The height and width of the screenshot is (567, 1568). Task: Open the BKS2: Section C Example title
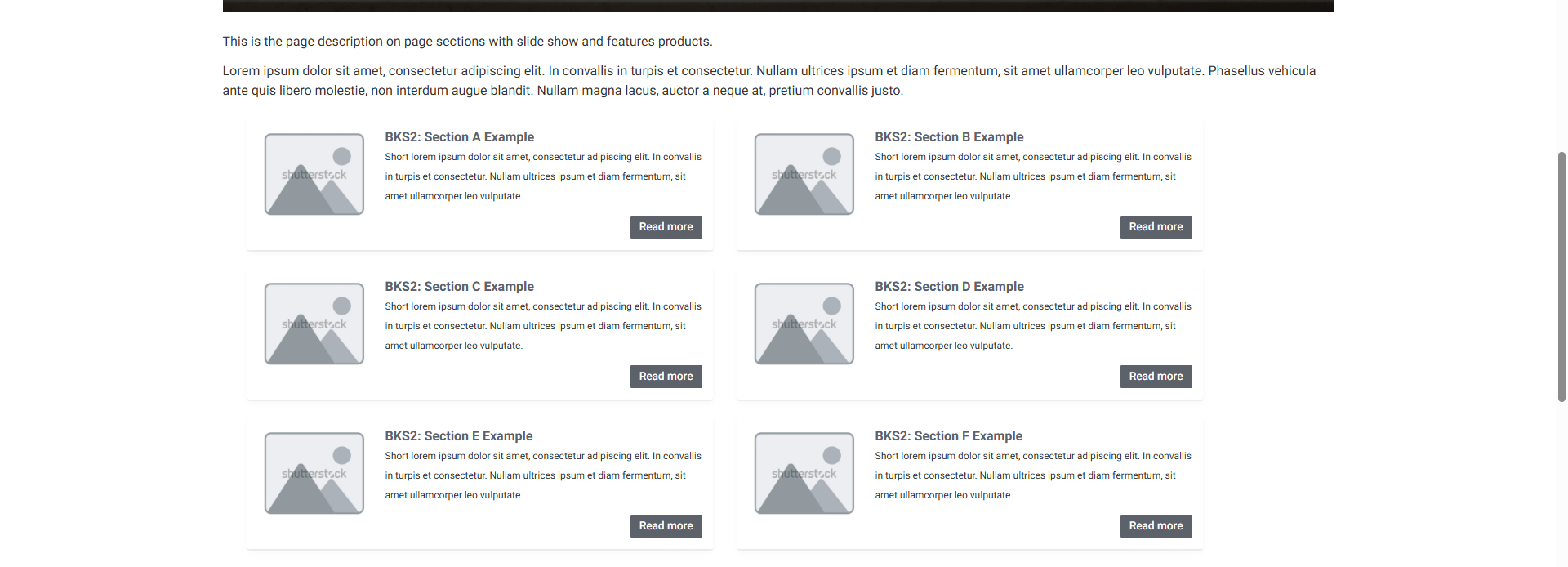click(x=460, y=287)
